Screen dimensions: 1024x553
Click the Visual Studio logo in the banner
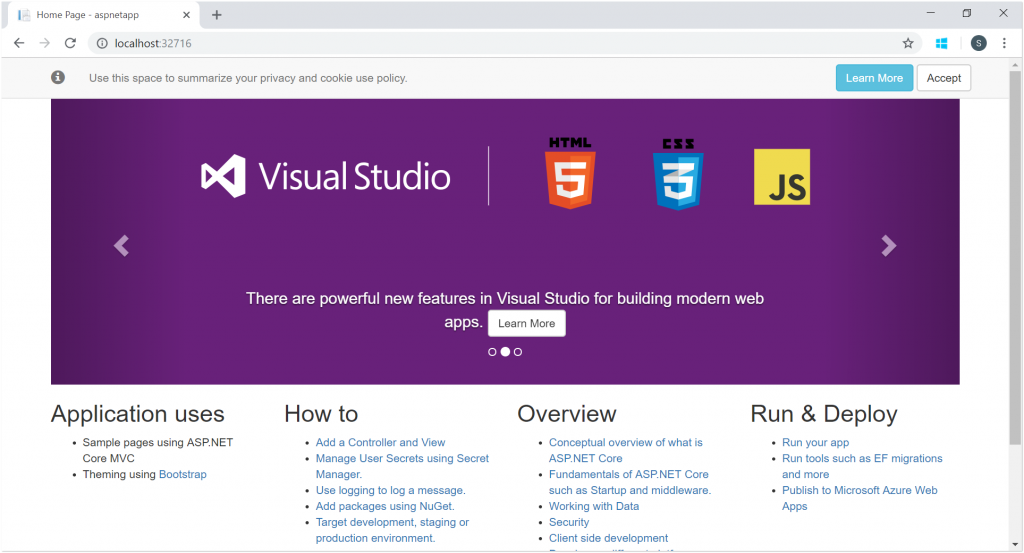[325, 176]
